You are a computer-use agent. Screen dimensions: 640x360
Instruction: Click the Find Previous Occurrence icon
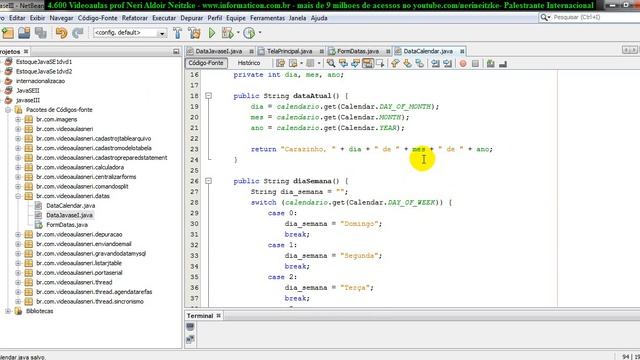pyautogui.click(x=343, y=63)
